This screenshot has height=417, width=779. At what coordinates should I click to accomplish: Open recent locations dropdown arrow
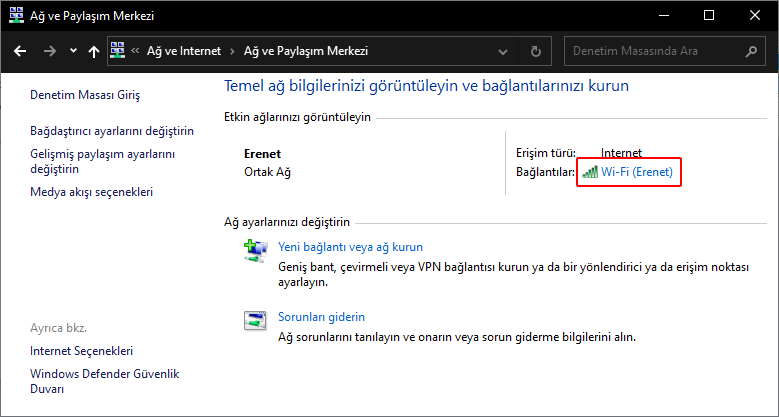(73, 51)
